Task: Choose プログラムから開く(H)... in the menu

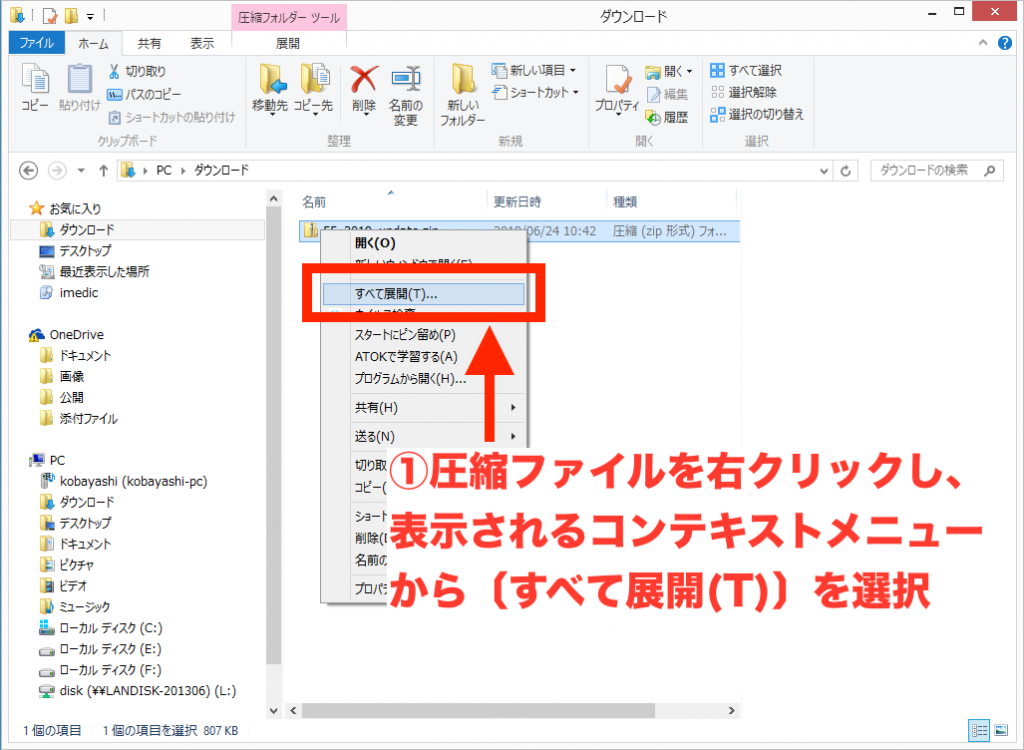Action: coord(423,379)
